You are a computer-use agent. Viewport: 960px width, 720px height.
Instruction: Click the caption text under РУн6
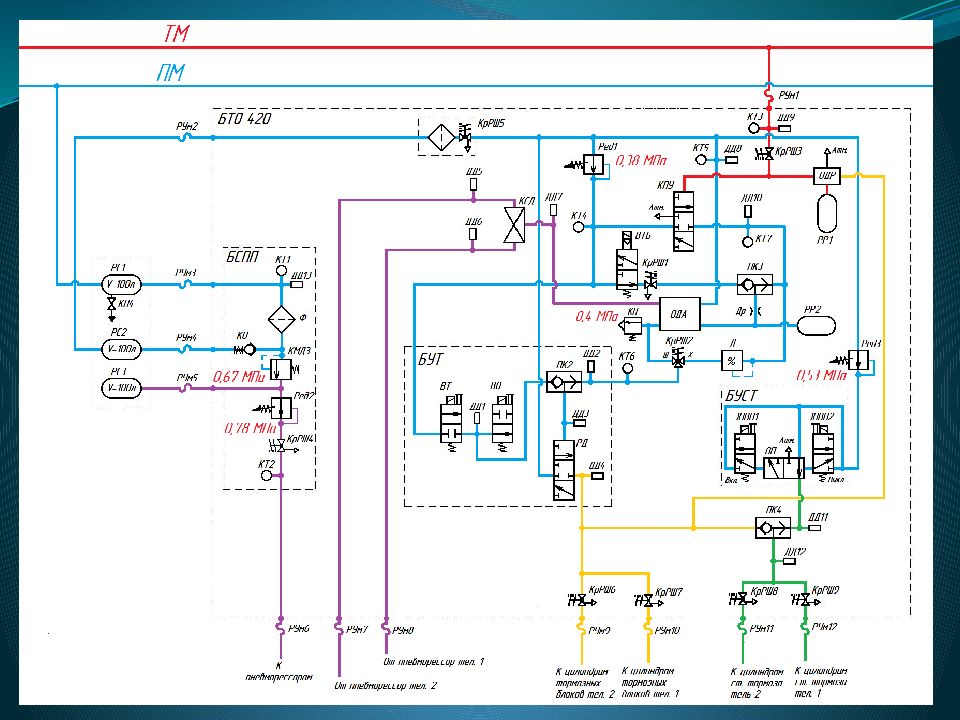(x=279, y=671)
